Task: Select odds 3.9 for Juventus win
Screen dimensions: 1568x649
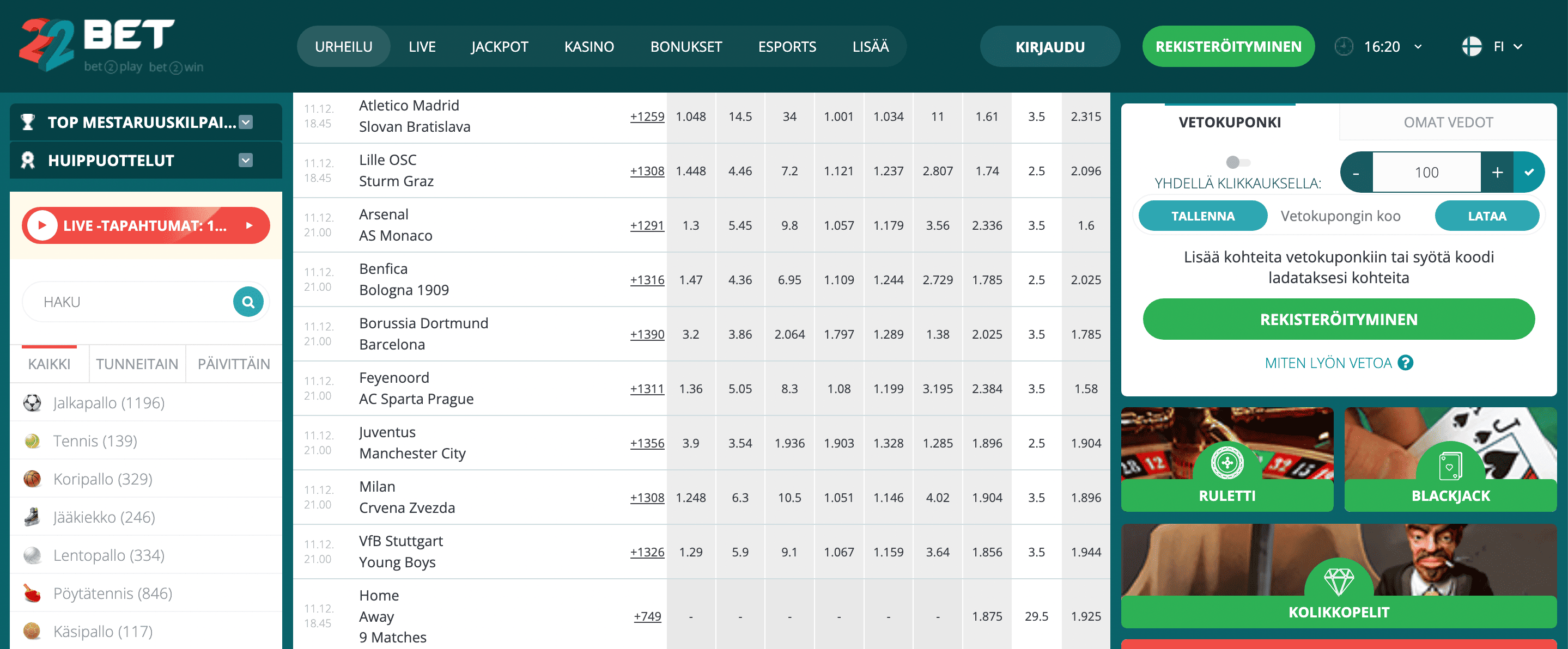Action: pos(691,443)
